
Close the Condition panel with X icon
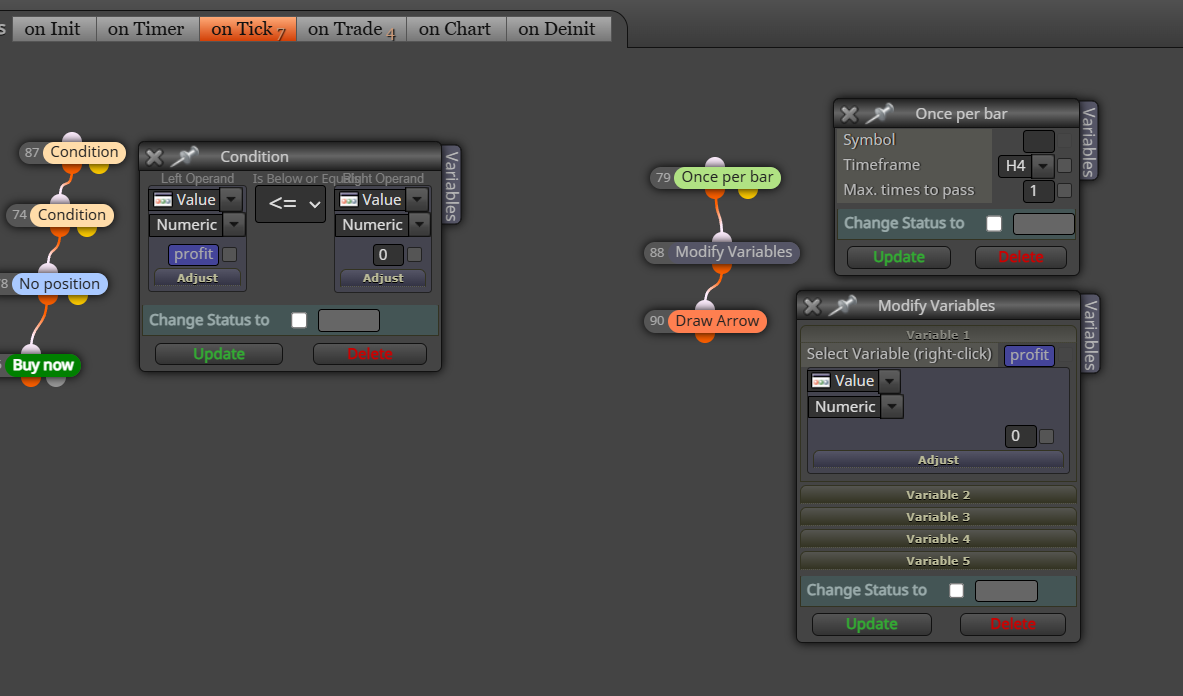tap(154, 157)
